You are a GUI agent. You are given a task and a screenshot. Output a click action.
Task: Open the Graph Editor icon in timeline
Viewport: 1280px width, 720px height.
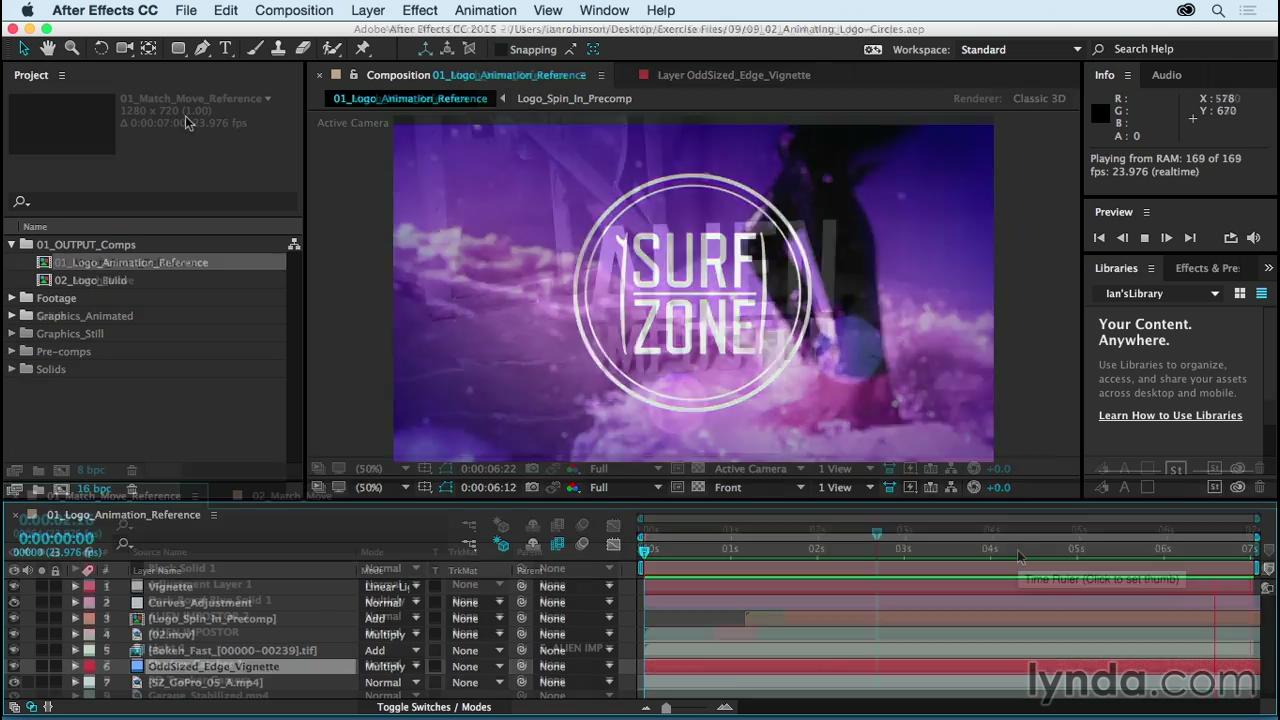(612, 544)
